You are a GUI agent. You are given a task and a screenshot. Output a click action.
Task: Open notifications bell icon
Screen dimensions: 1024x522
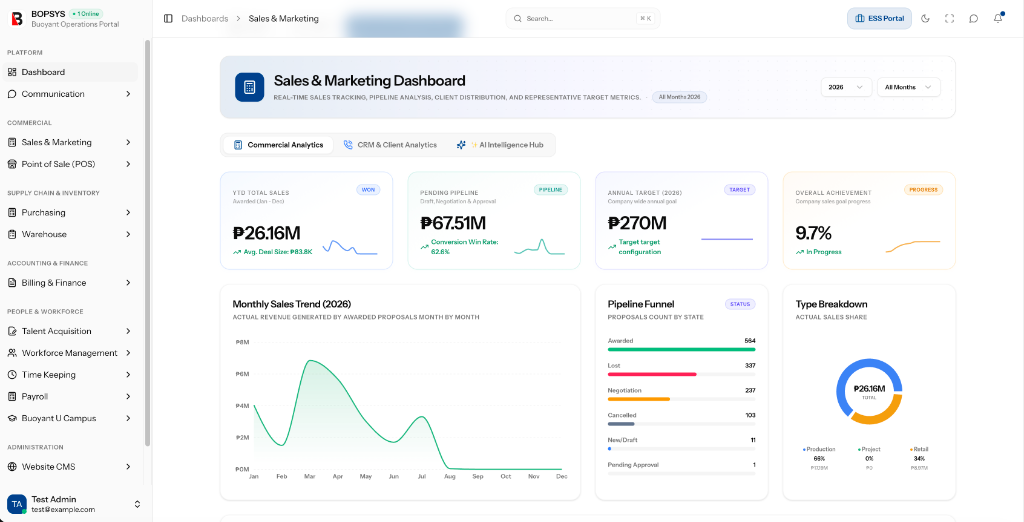998,18
